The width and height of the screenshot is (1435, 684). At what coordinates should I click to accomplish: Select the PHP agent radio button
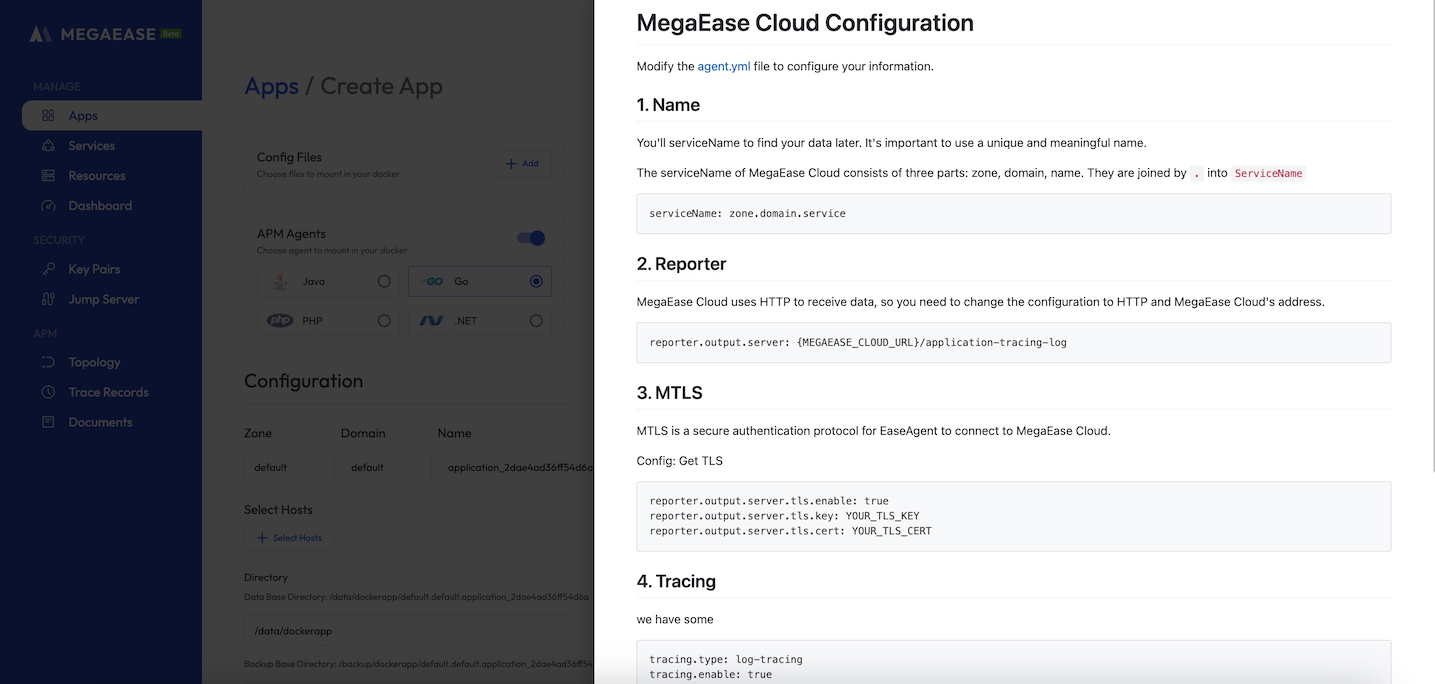[x=384, y=321]
